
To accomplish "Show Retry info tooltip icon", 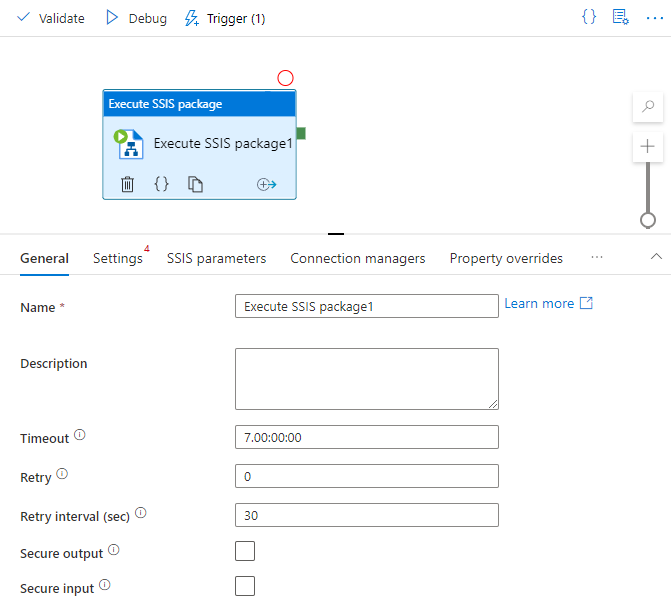I will pyautogui.click(x=62, y=474).
